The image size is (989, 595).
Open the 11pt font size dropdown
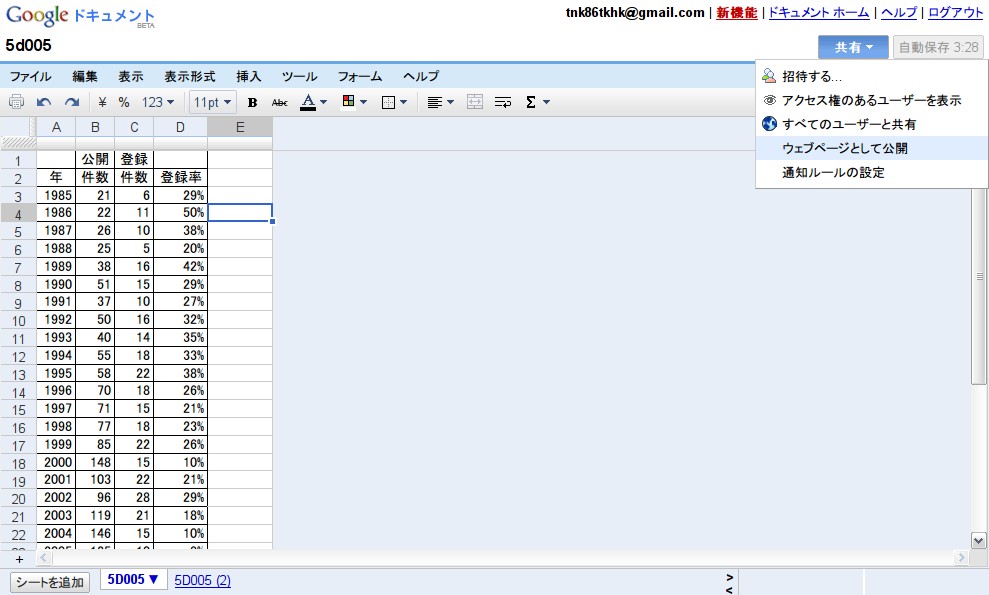coord(211,101)
